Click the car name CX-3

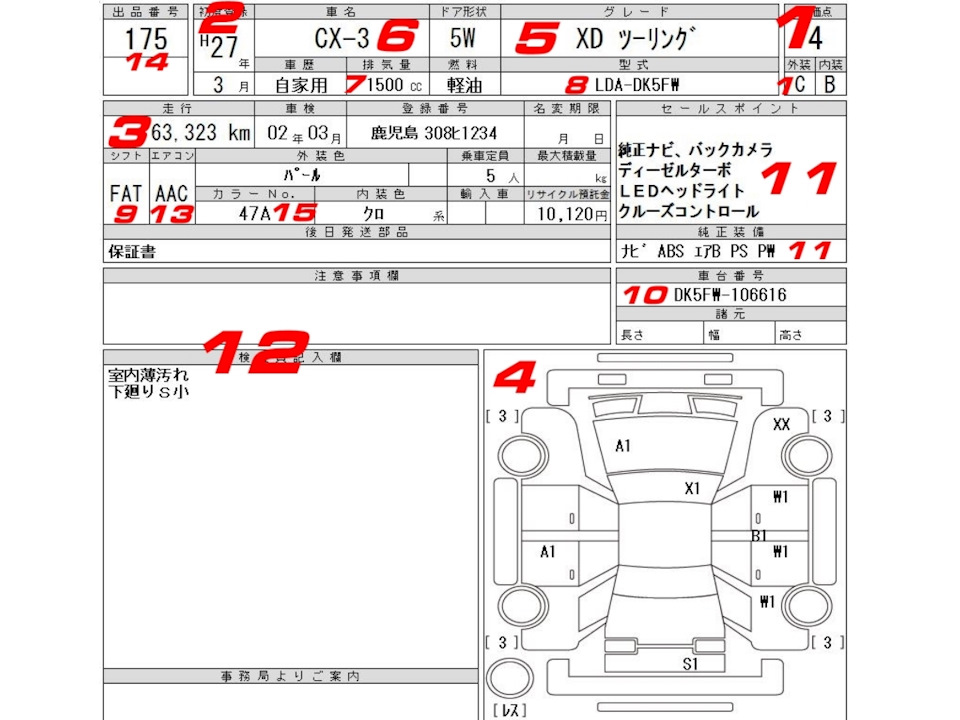342,39
